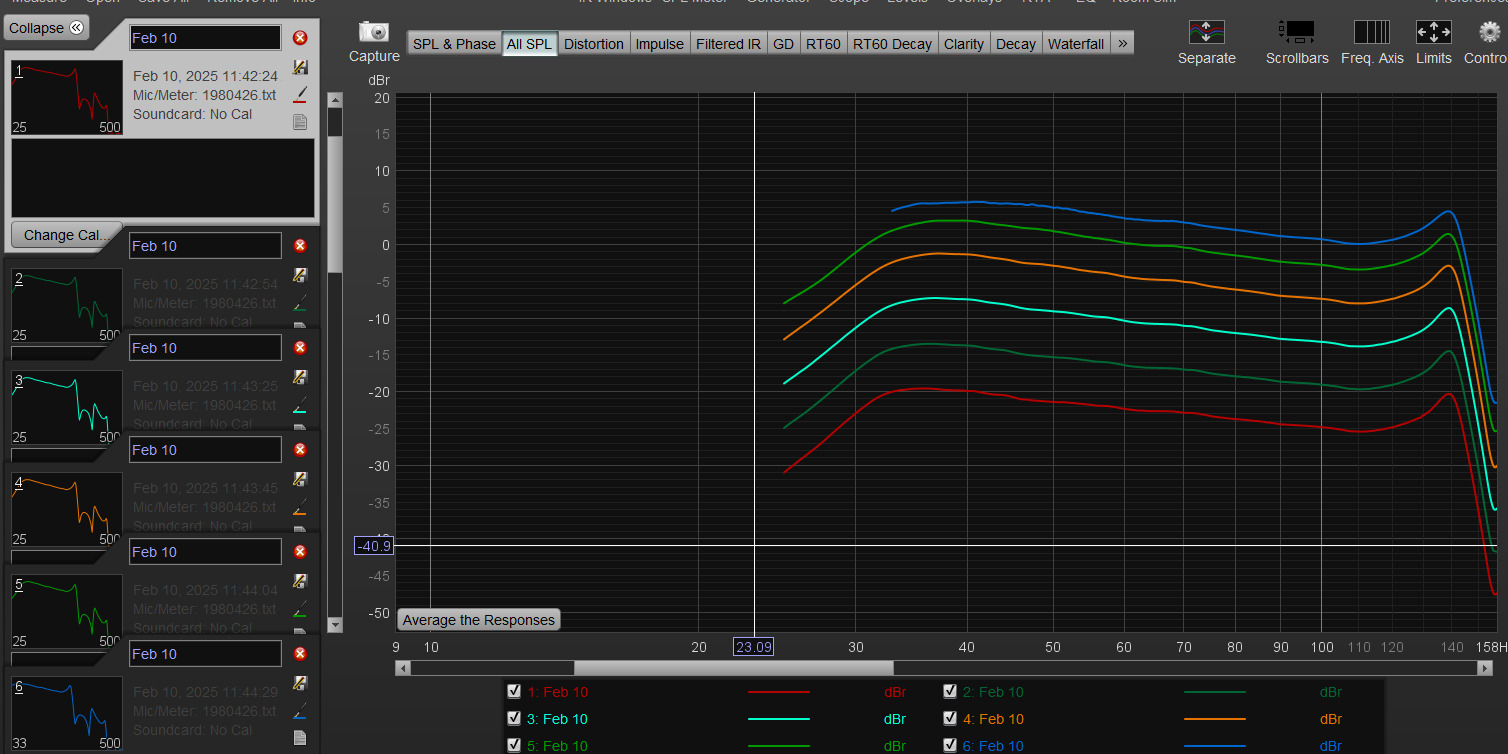Click the Change Cal... button
This screenshot has height=754, width=1508.
click(x=66, y=235)
